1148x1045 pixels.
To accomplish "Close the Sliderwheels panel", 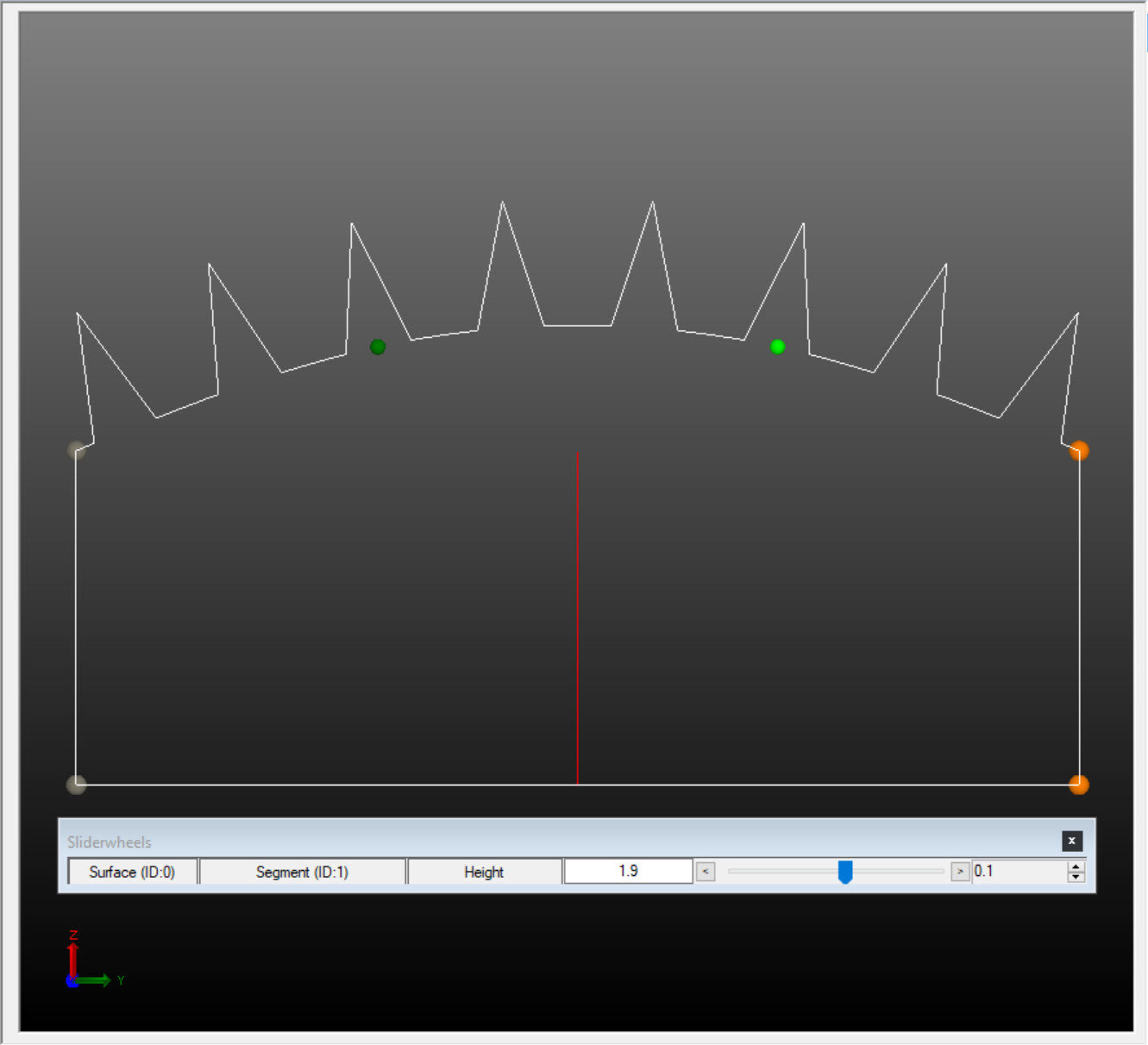I will 1071,841.
